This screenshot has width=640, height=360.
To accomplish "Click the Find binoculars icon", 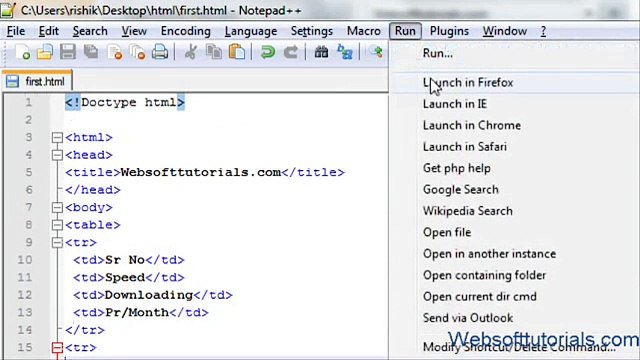I will point(321,52).
